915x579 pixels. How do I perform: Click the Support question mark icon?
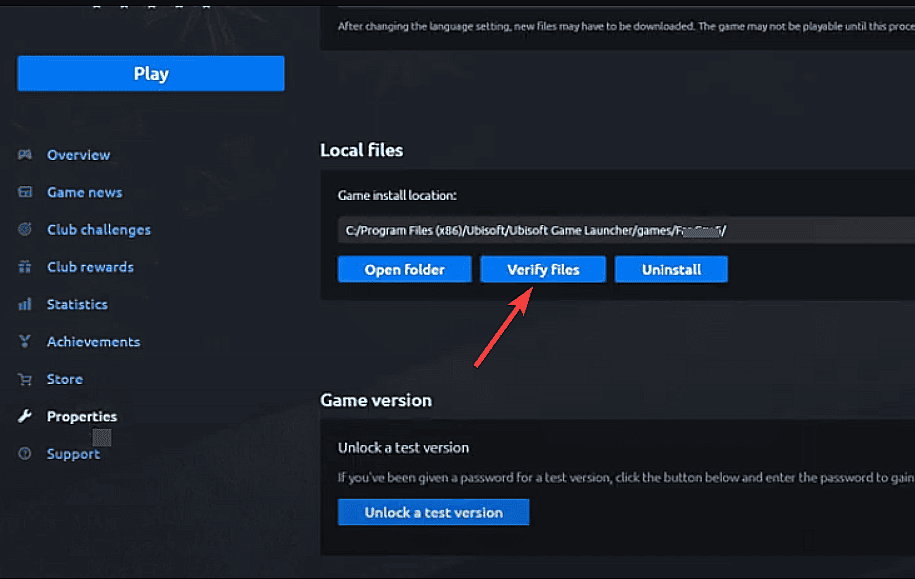click(25, 454)
